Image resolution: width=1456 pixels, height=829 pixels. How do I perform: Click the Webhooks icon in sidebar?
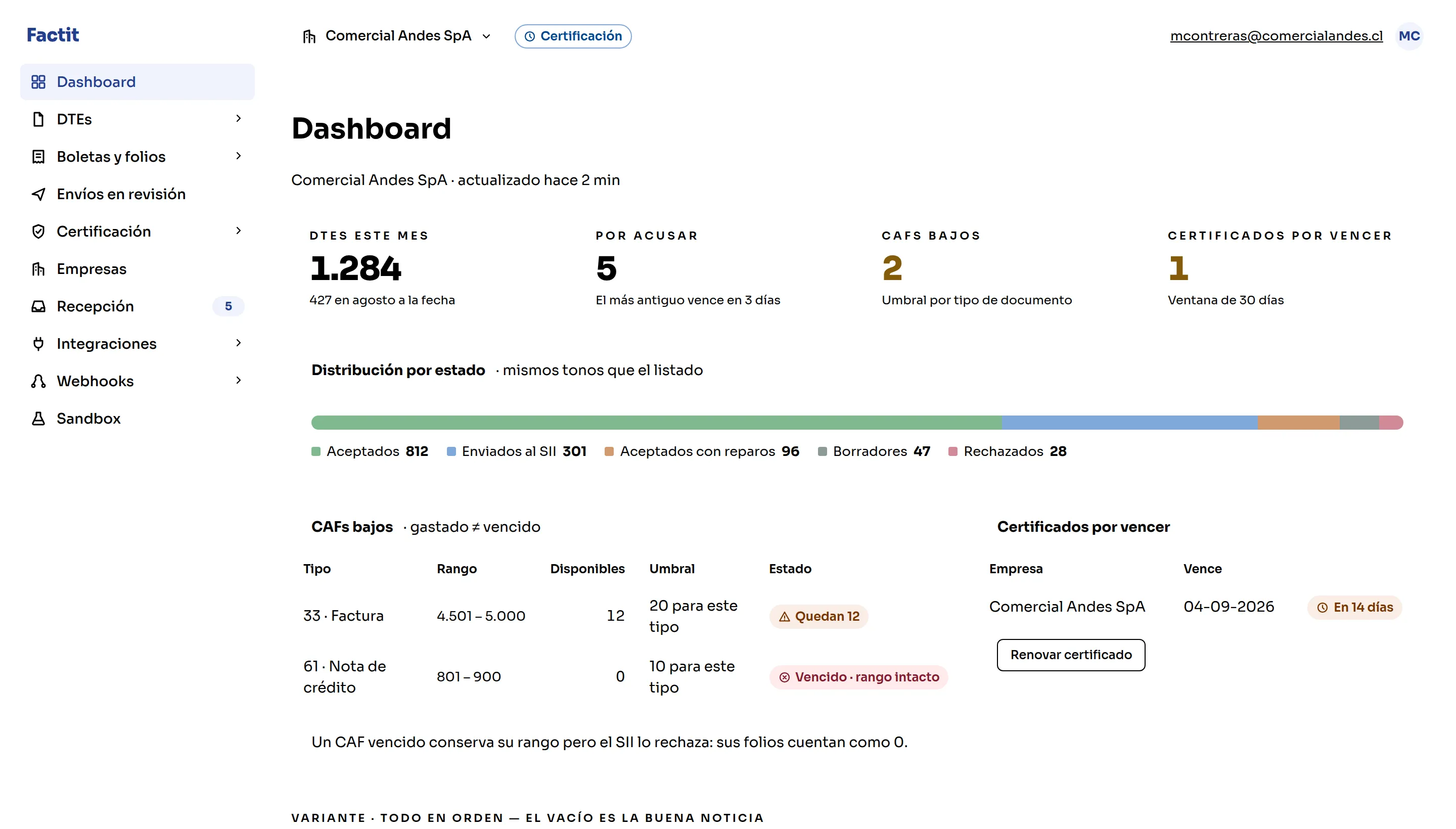point(38,381)
